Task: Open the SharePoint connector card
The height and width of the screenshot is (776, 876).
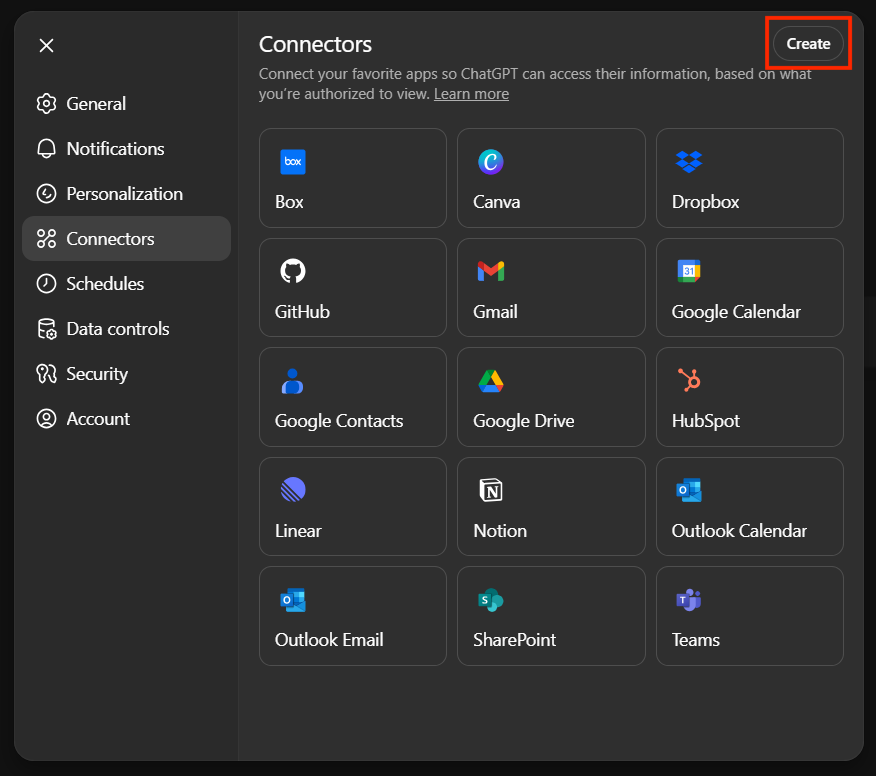Action: point(551,616)
